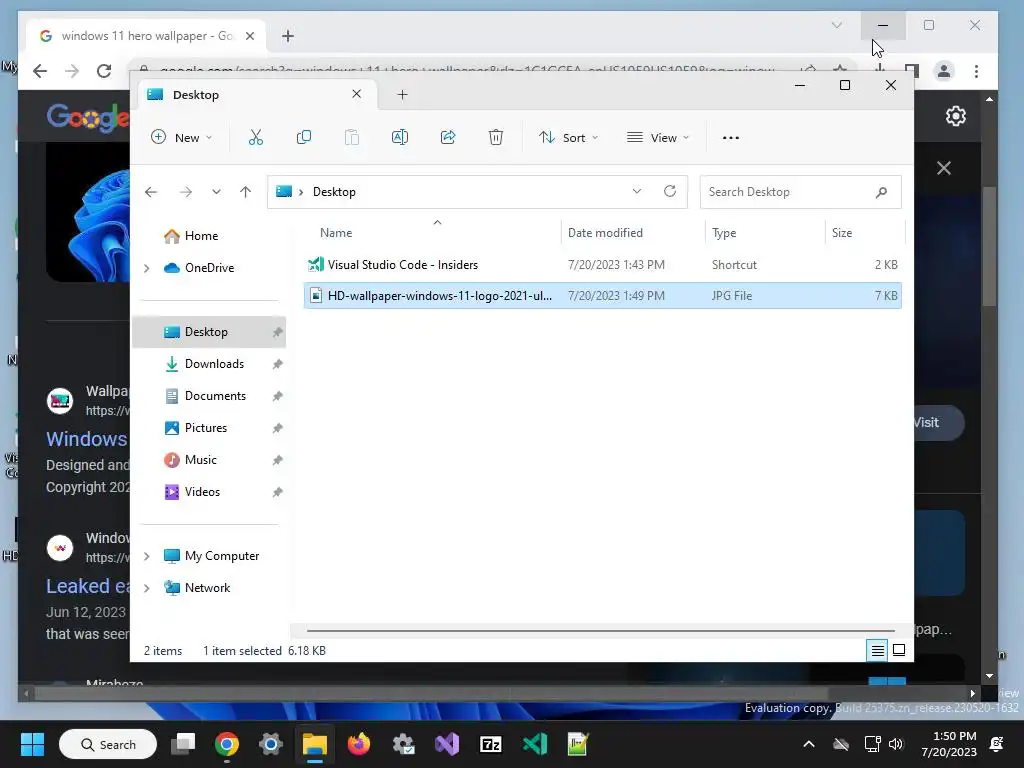Close the Chrome wallpaper search tab
This screenshot has width=1024, height=768.
(x=249, y=36)
